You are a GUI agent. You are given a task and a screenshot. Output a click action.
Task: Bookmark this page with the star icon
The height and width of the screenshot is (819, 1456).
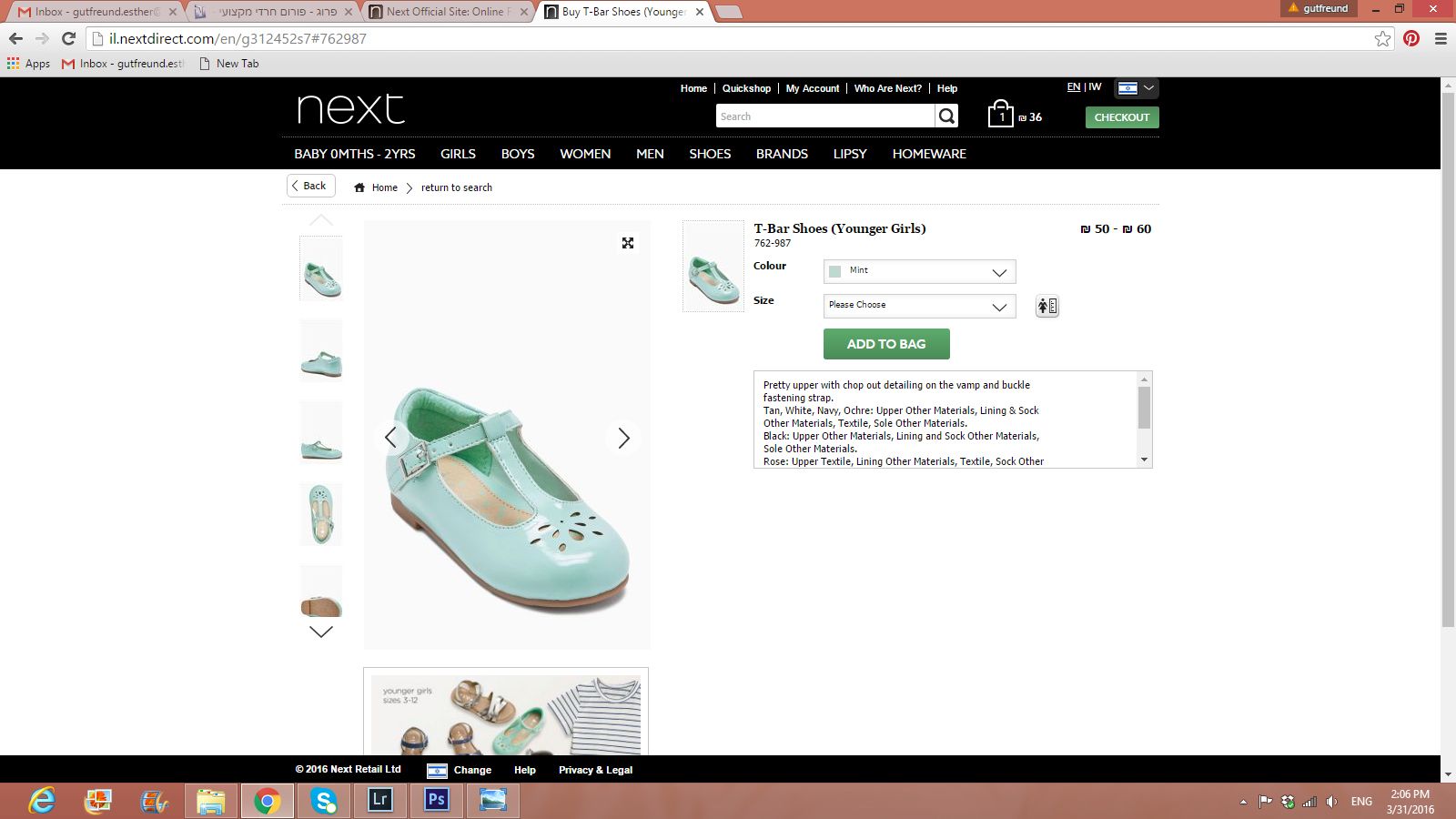pos(1383,38)
